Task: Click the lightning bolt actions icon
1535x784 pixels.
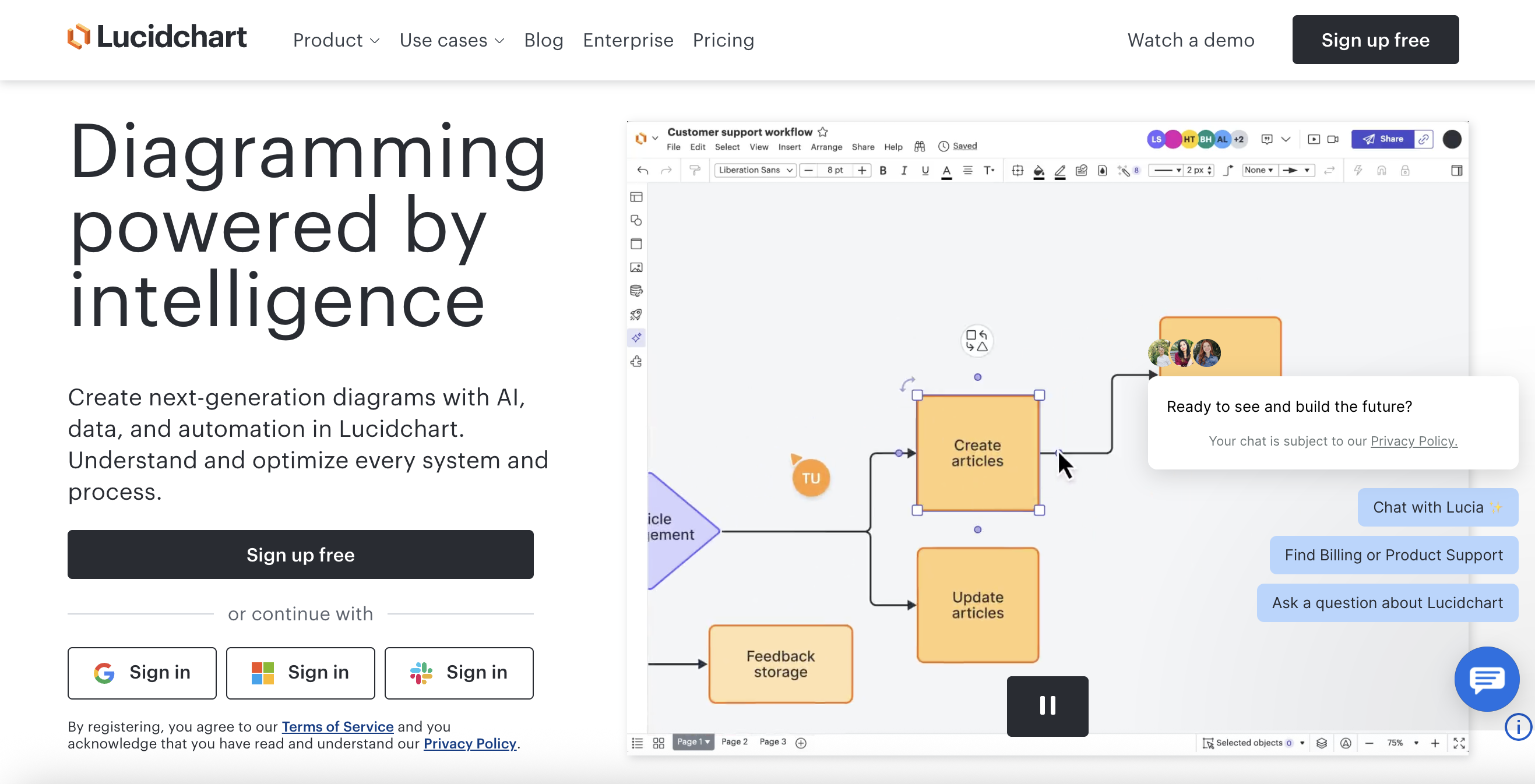Action: click(x=1358, y=171)
